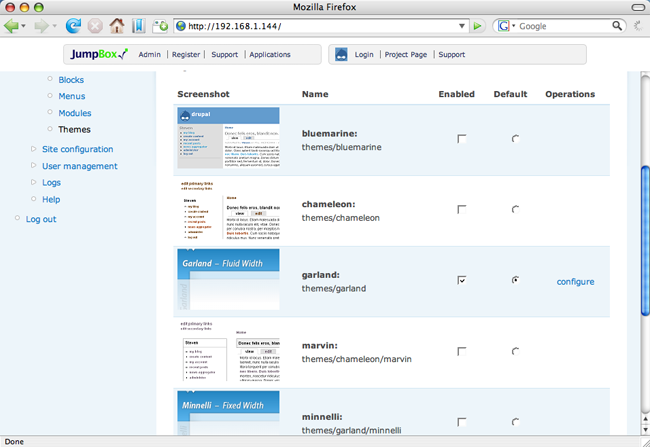650x447 pixels.
Task: Click the Minnelli Fixed Width screenshot
Action: pos(228,413)
